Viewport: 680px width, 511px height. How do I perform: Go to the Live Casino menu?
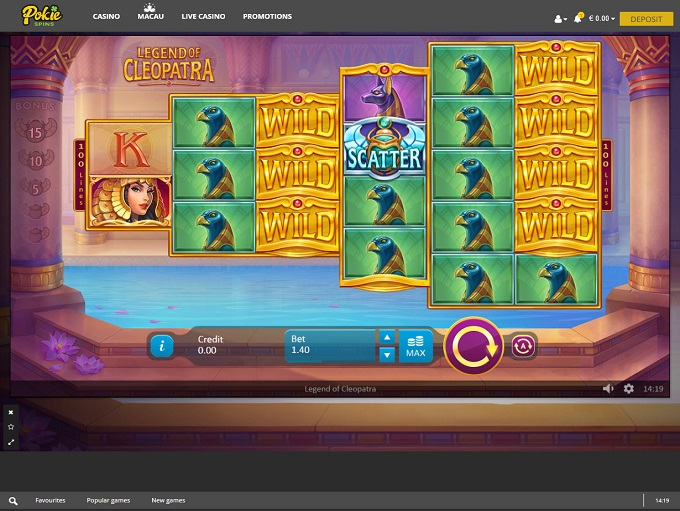pos(203,17)
